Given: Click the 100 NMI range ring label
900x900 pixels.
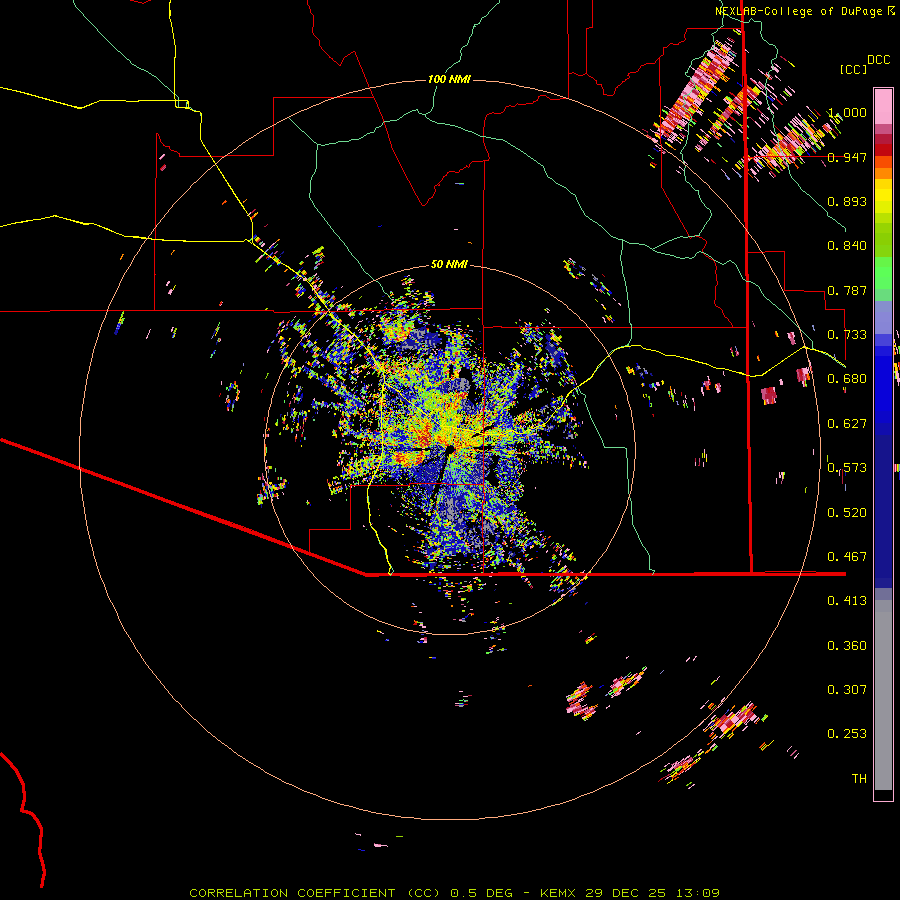Looking at the screenshot, I should (x=449, y=79).
